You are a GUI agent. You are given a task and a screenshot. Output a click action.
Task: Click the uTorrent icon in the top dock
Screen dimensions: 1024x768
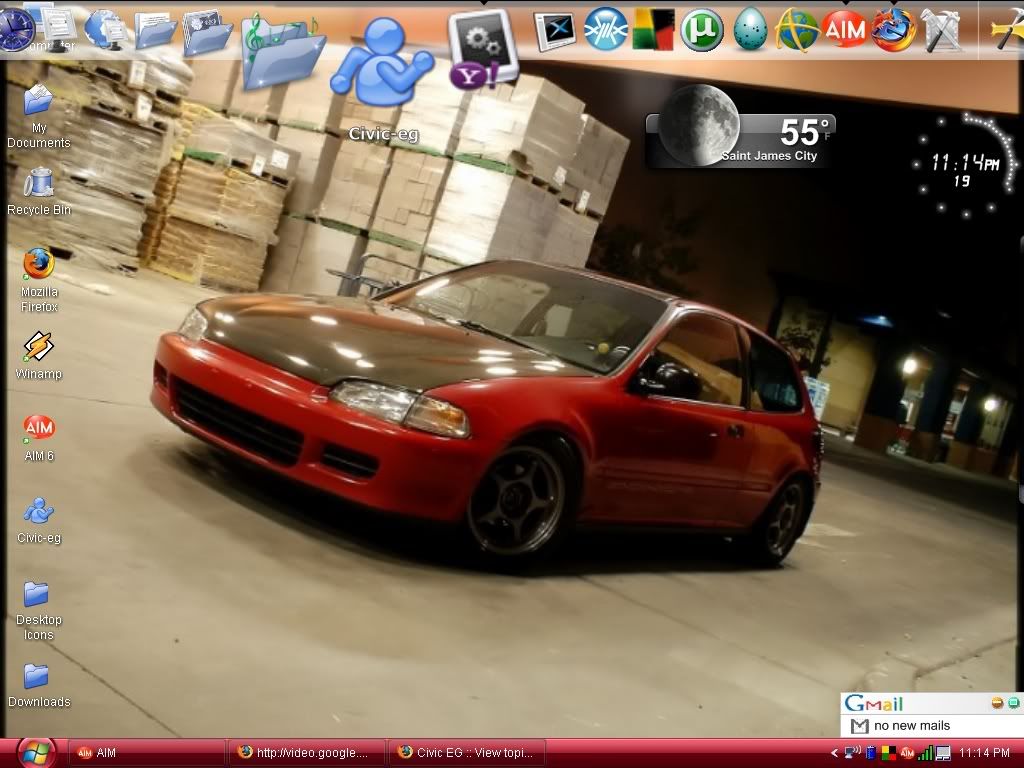[702, 30]
